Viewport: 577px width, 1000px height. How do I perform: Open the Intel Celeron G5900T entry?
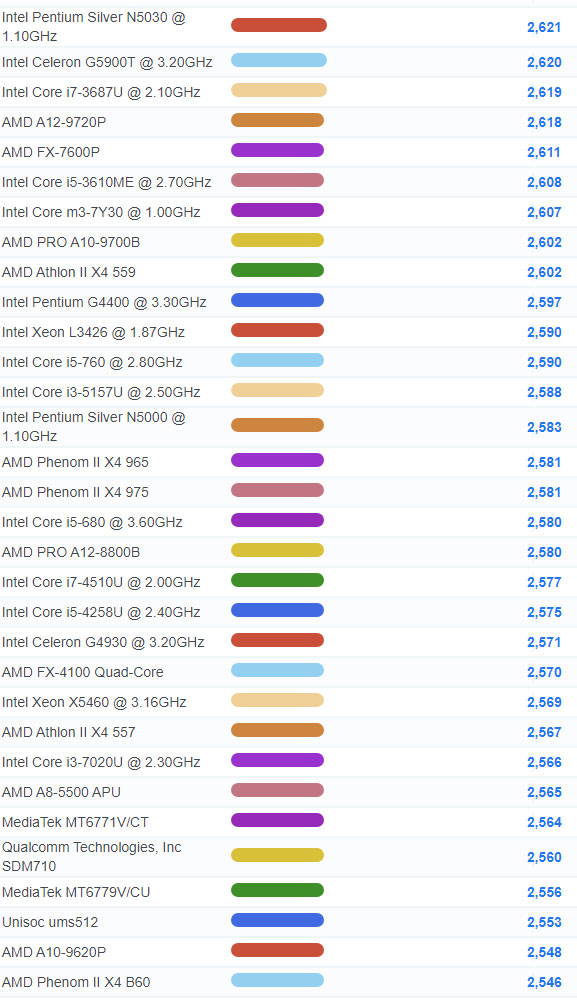point(107,62)
